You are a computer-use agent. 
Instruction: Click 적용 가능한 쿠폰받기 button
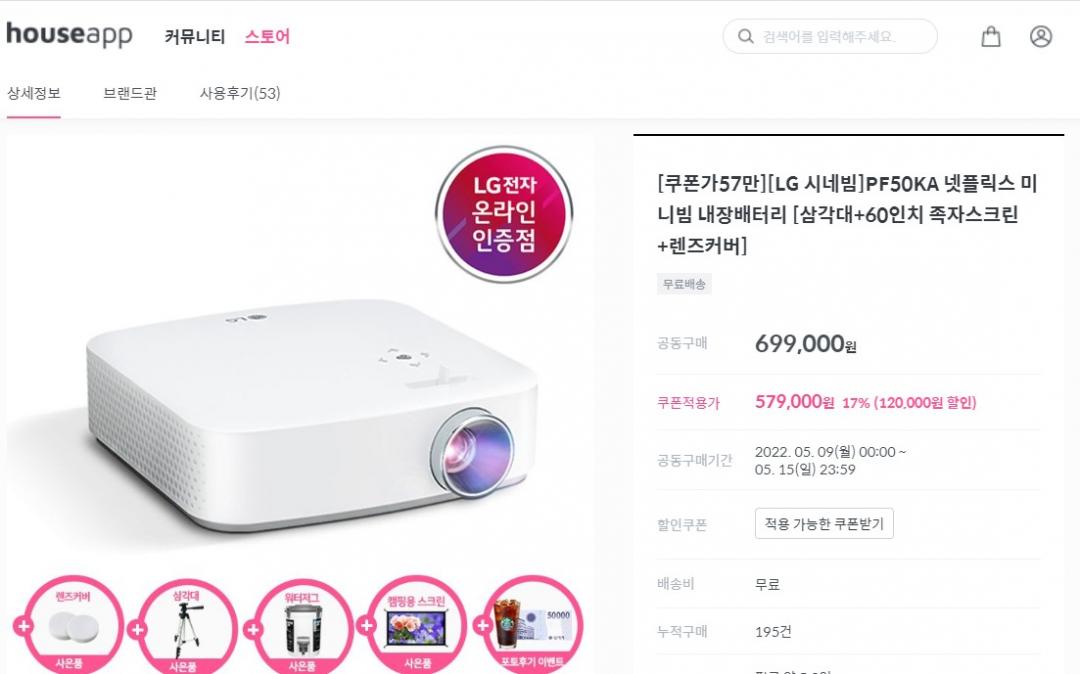tap(824, 523)
